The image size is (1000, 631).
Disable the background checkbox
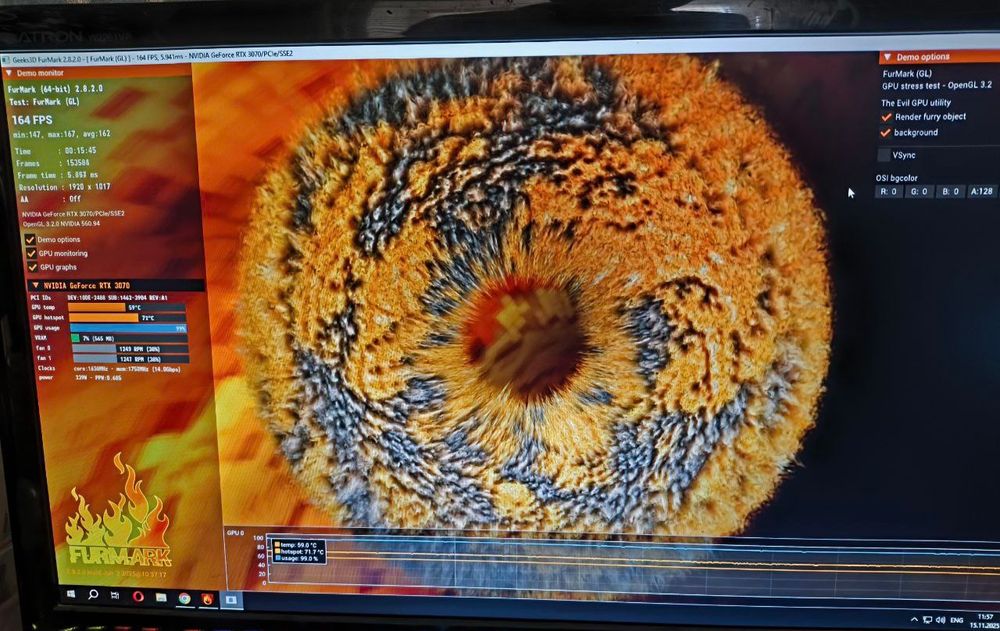pyautogui.click(x=885, y=133)
